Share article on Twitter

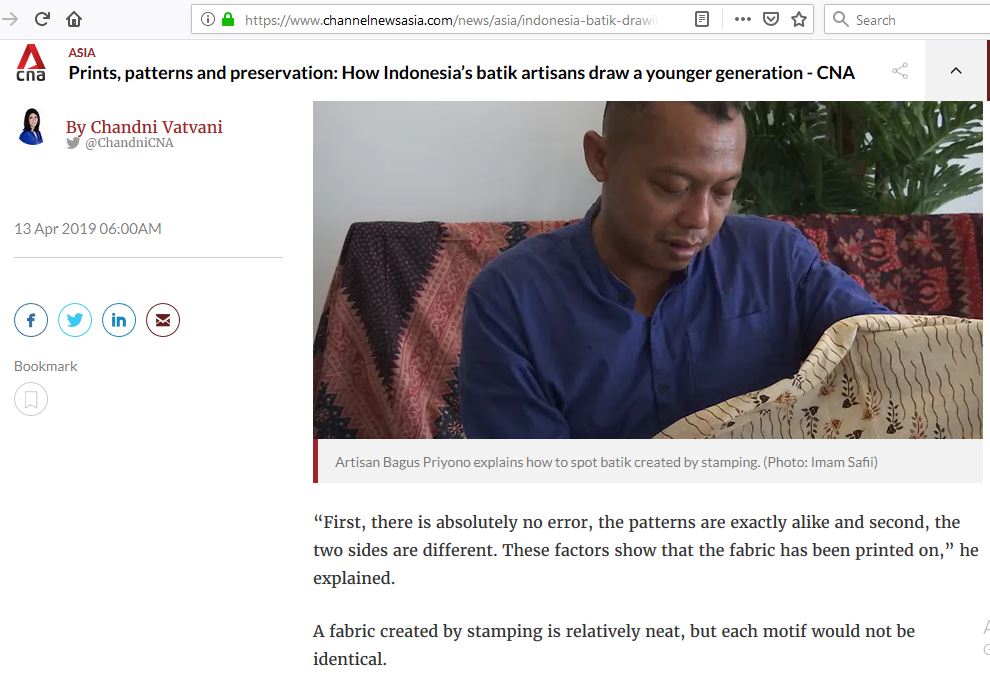click(x=75, y=320)
